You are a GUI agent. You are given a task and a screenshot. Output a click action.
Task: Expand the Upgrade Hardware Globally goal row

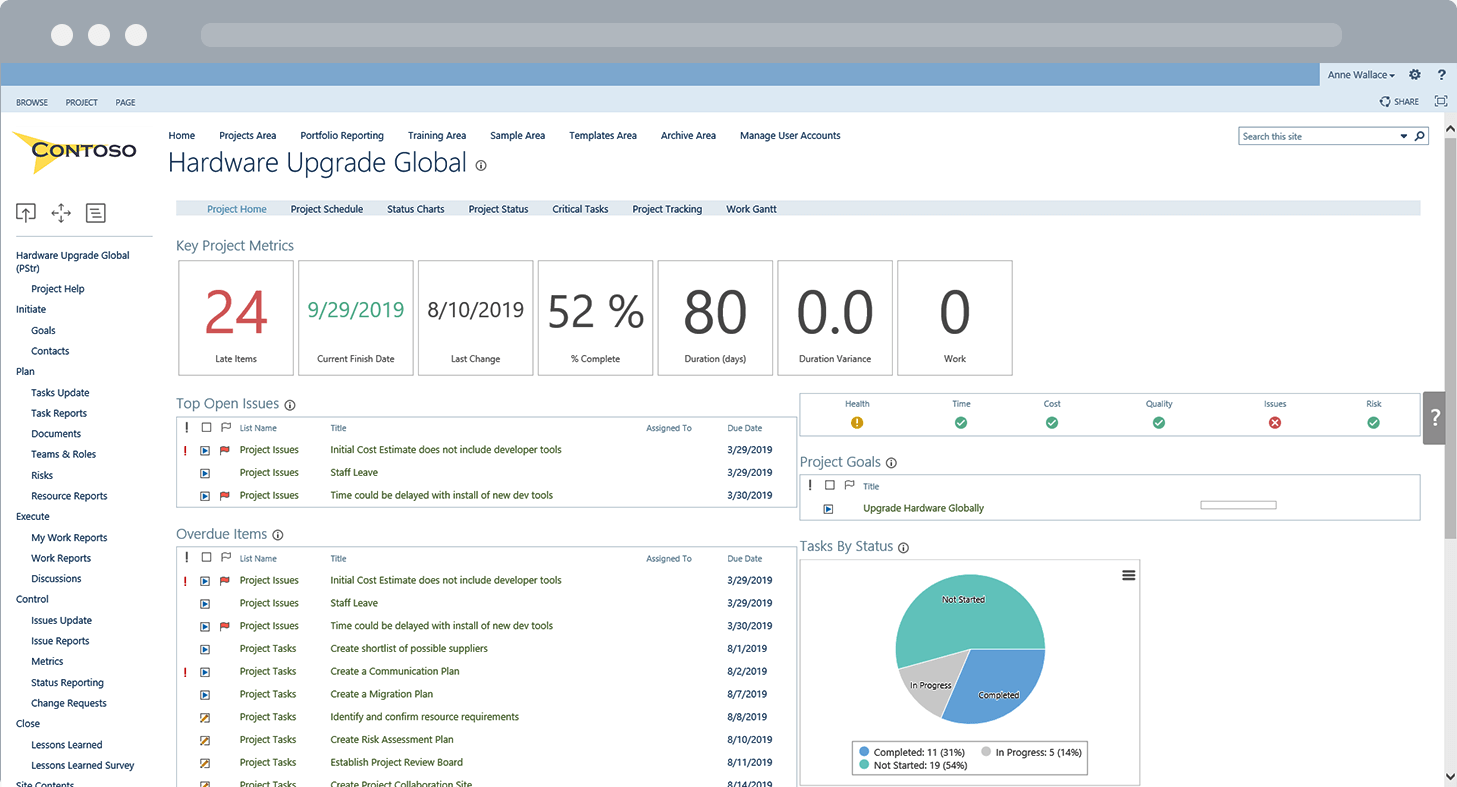click(x=828, y=508)
